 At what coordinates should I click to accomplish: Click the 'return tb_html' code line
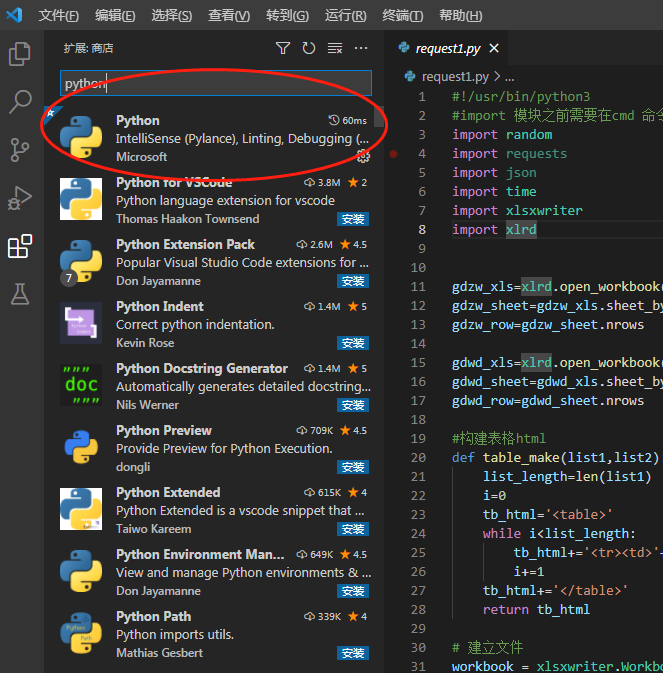[x=536, y=609]
